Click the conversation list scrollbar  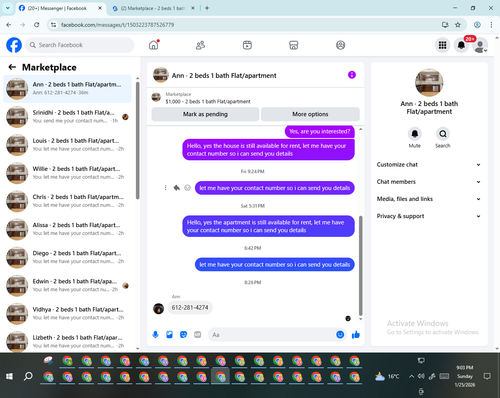pos(137,140)
